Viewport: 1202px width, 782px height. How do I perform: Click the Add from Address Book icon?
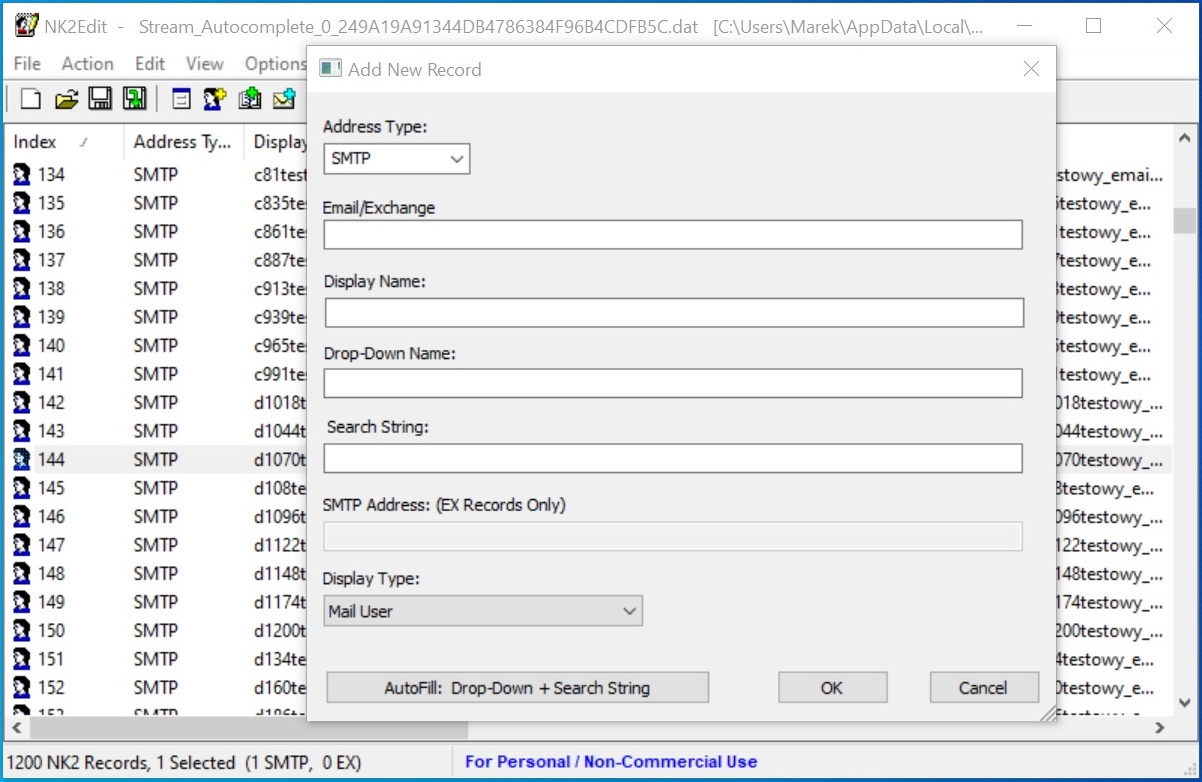(x=250, y=98)
